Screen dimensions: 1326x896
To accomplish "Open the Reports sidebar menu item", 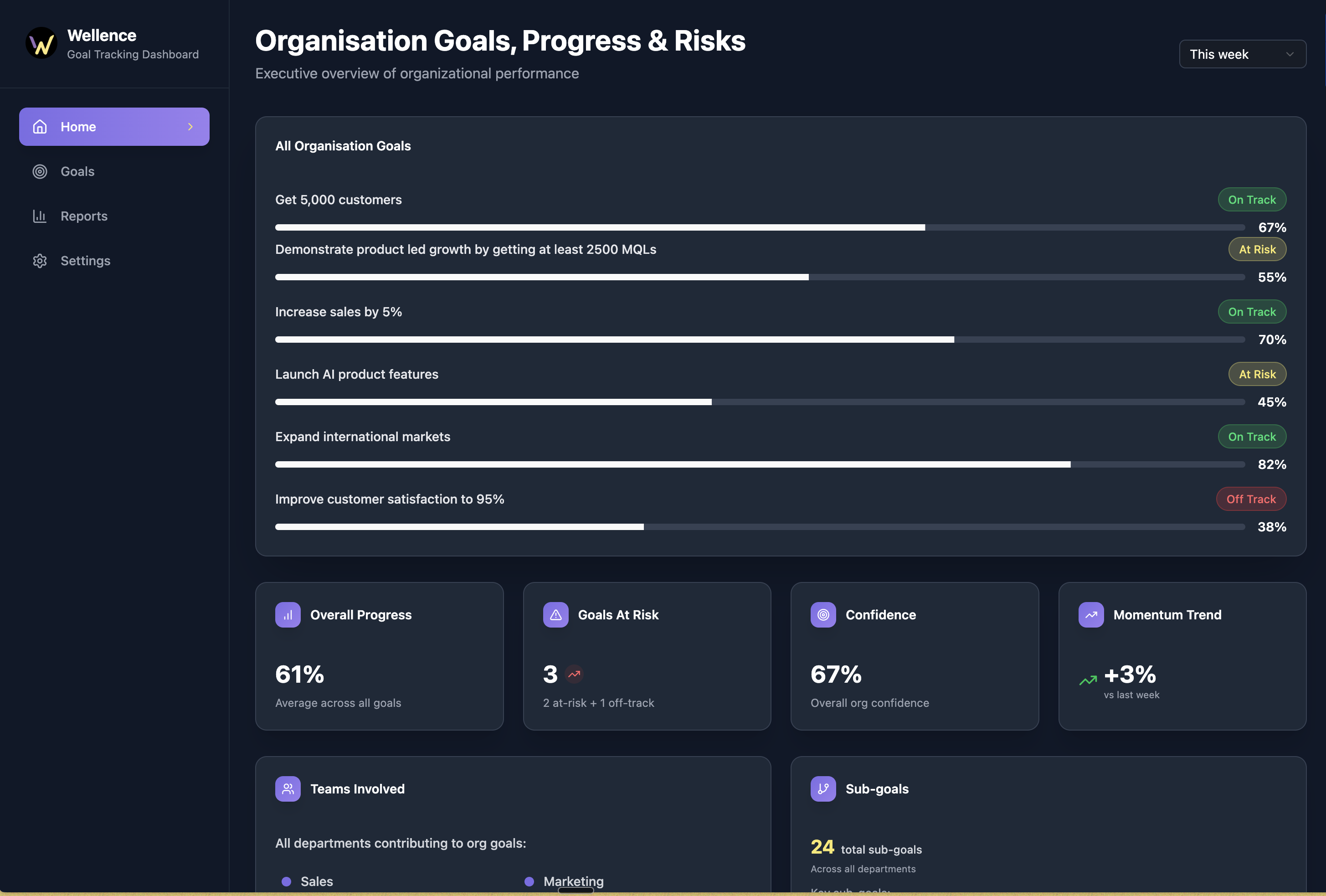I will 84,216.
